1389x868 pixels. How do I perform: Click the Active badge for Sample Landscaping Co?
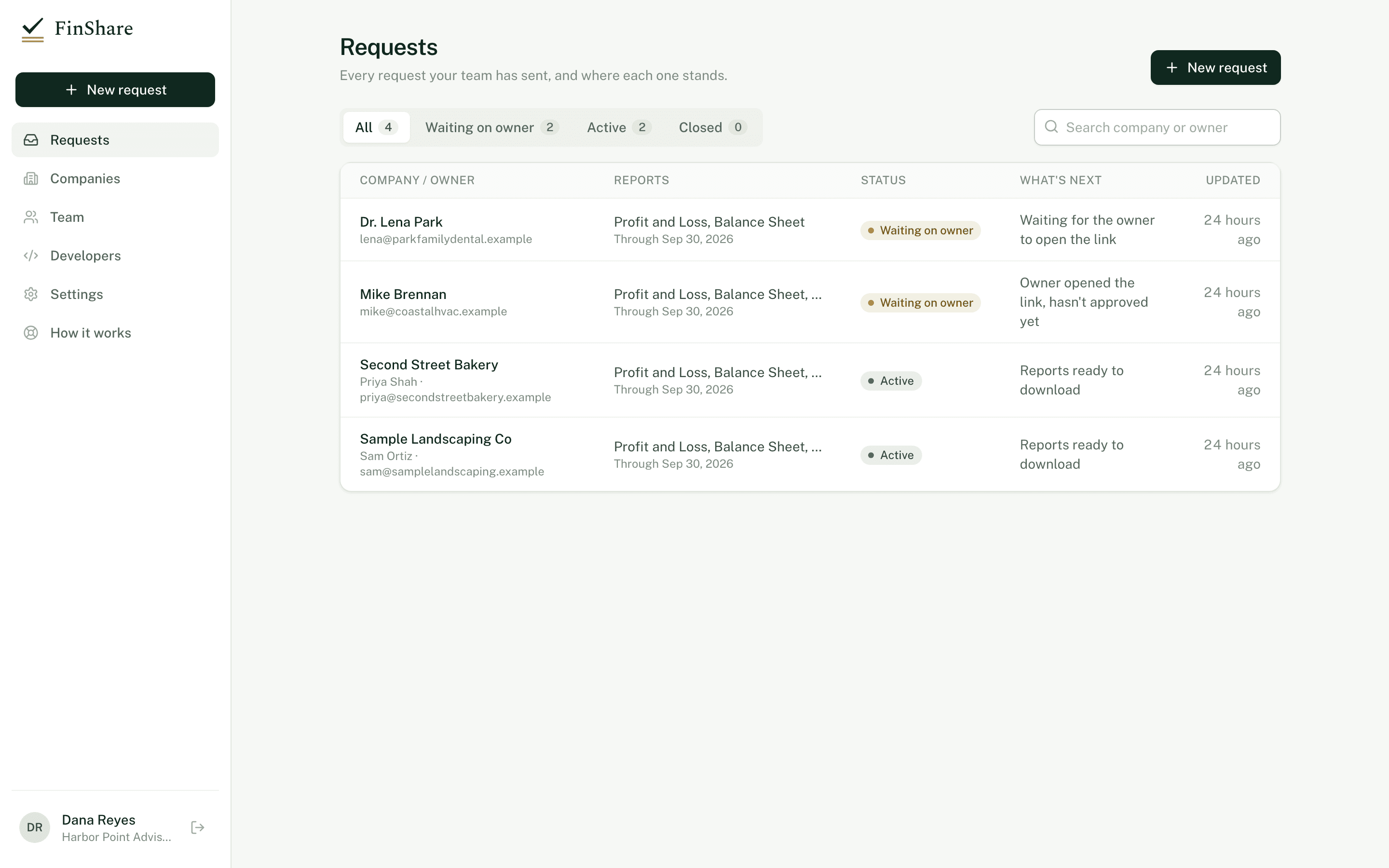click(891, 455)
